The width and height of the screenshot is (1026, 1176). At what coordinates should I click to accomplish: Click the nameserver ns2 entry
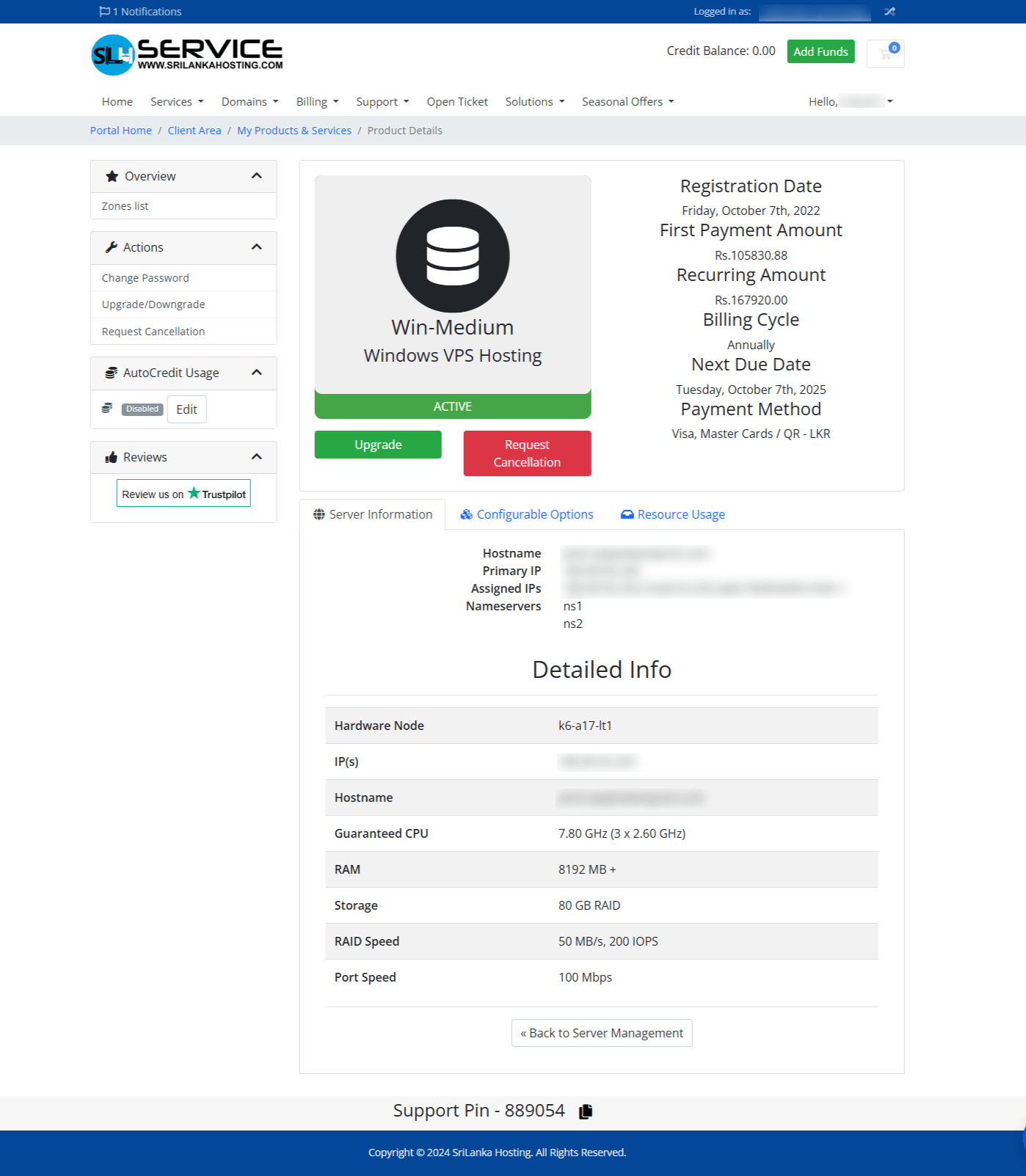pyautogui.click(x=573, y=624)
